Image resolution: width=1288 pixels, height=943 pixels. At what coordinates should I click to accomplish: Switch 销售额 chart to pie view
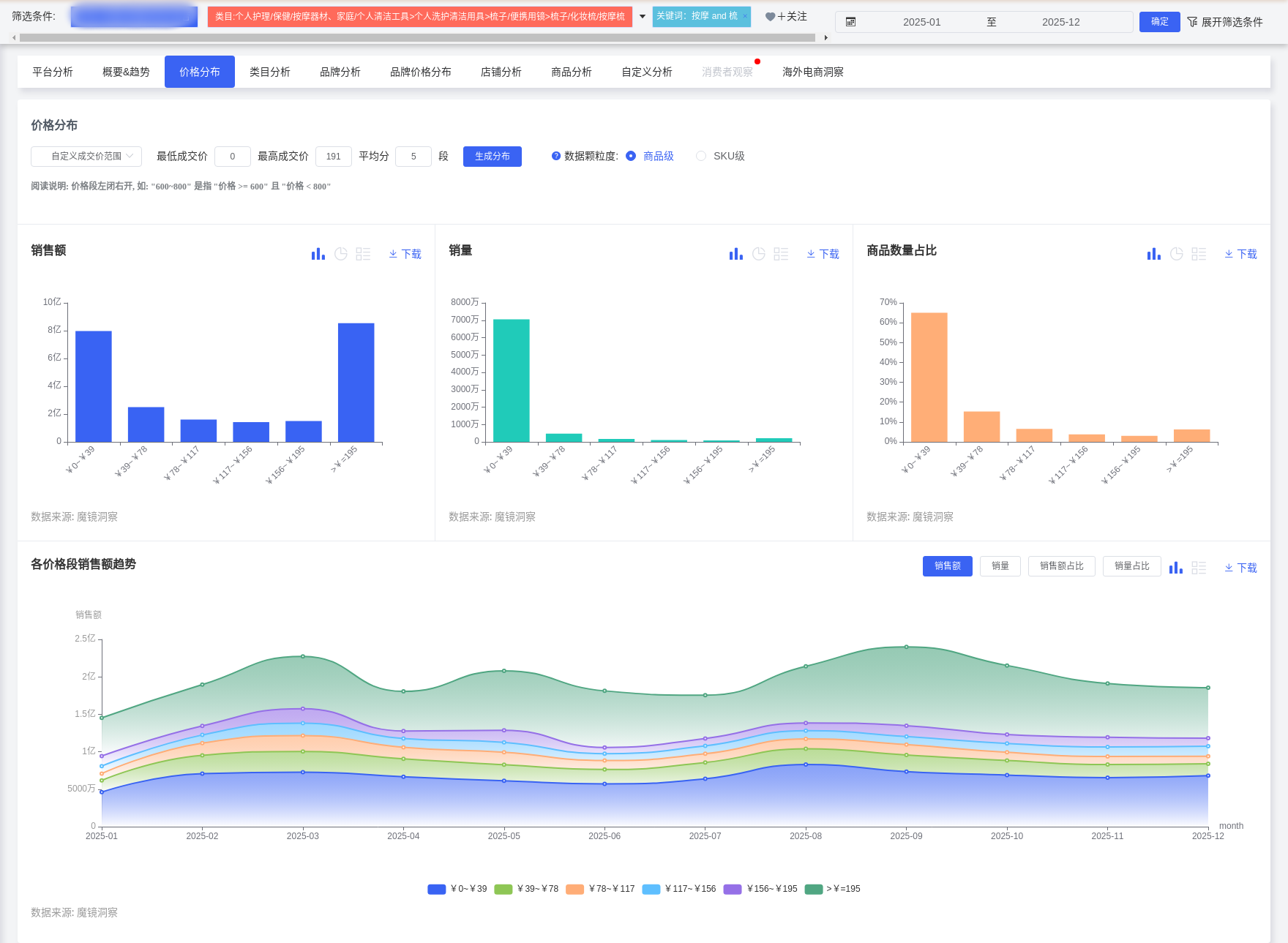coord(341,254)
